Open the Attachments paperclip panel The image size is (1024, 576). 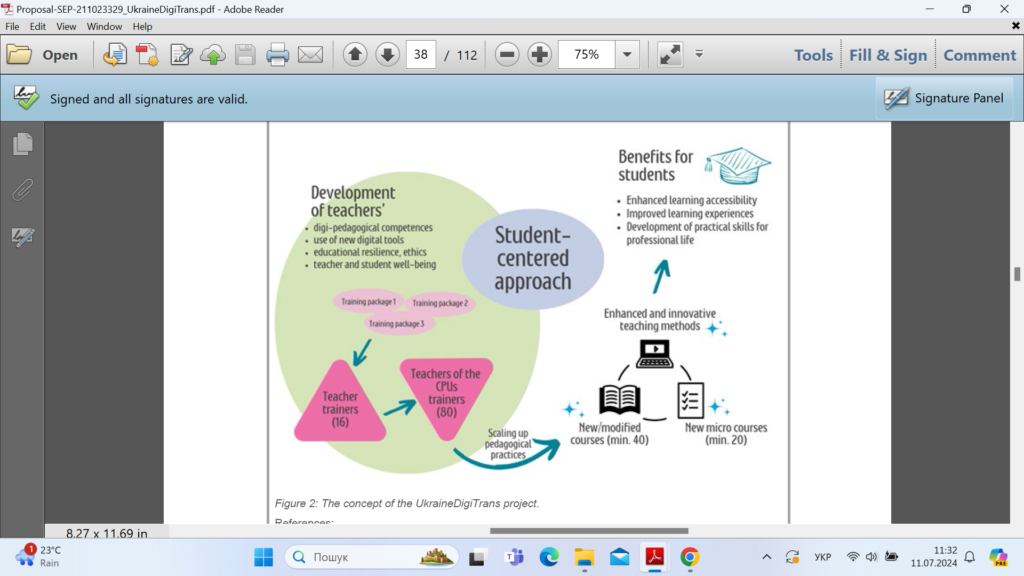22,190
